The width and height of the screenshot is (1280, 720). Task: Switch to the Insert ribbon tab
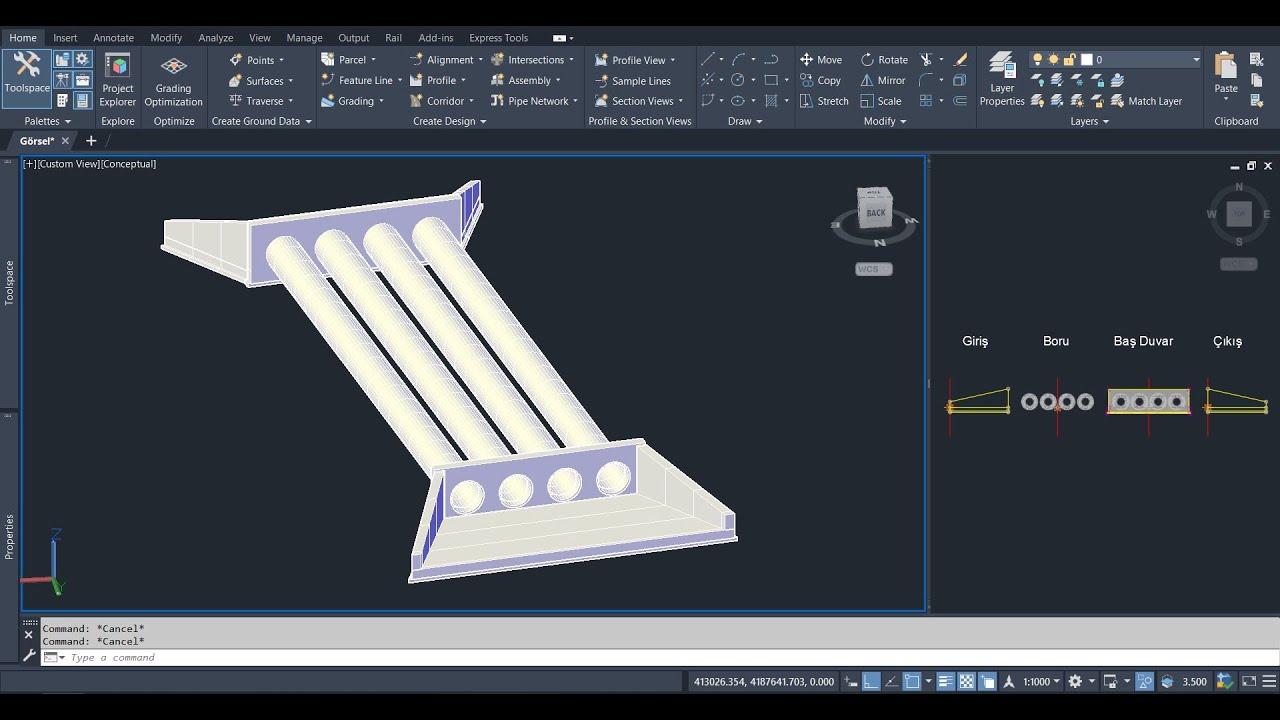click(65, 38)
